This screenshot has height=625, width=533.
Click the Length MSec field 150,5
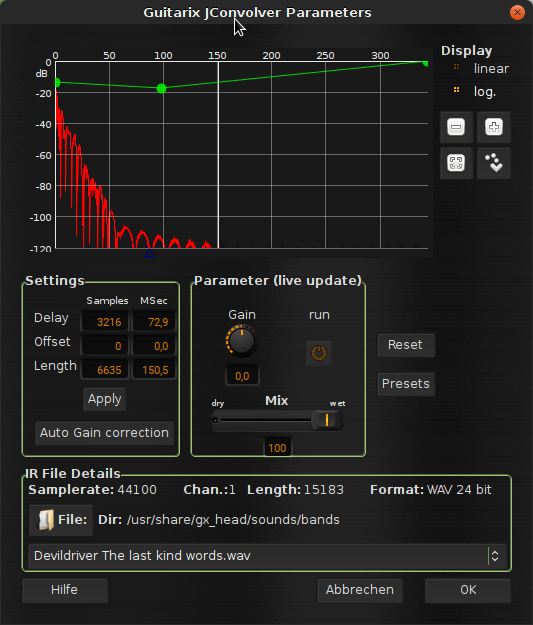click(x=153, y=370)
